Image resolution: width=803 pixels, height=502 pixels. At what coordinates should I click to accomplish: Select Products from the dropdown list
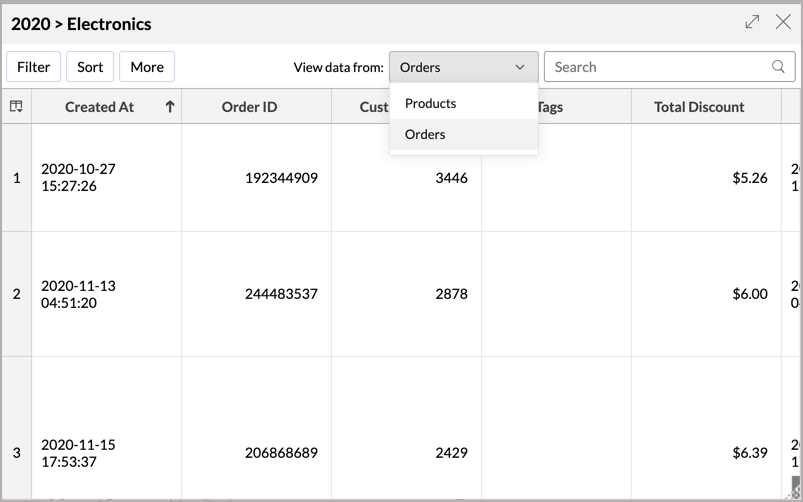(431, 103)
